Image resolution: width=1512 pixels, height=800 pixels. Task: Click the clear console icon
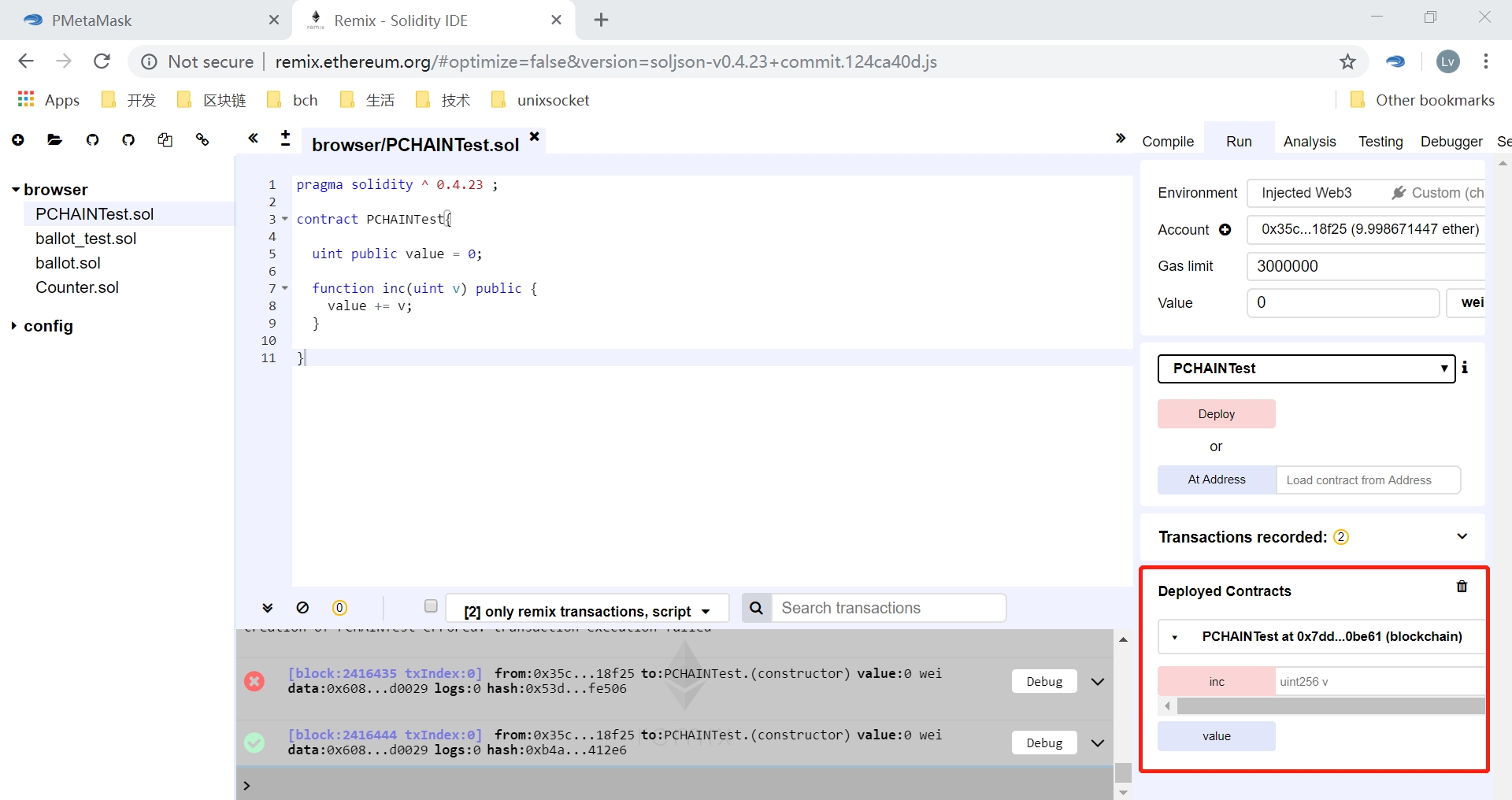(x=302, y=608)
